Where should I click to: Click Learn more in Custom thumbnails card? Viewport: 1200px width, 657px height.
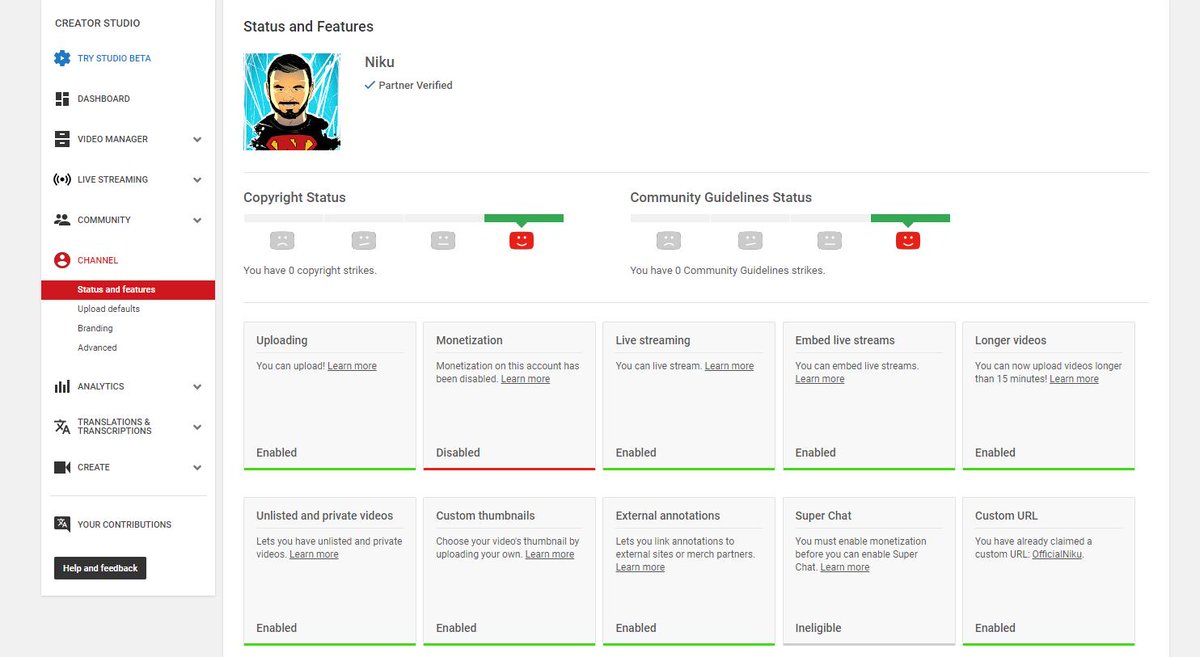point(550,554)
